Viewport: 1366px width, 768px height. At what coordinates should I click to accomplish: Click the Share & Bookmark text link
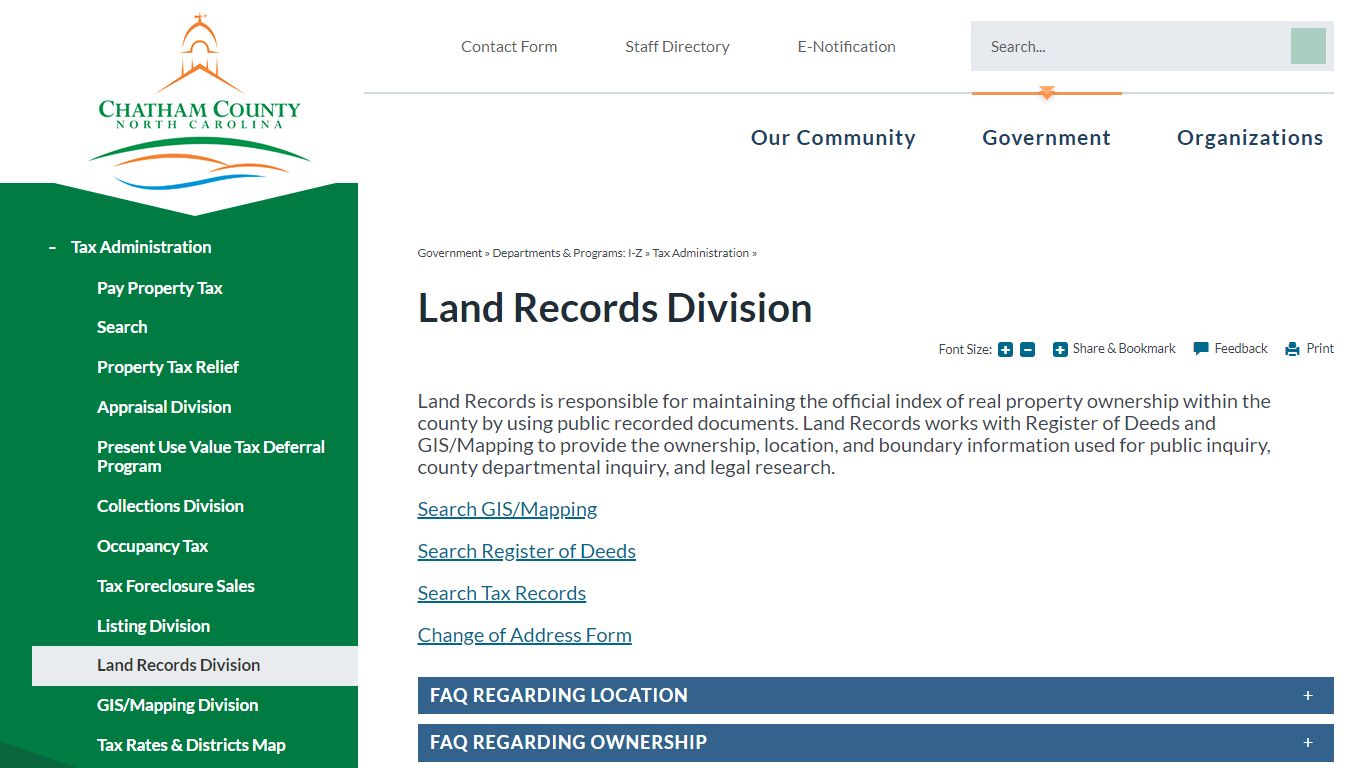point(1124,349)
